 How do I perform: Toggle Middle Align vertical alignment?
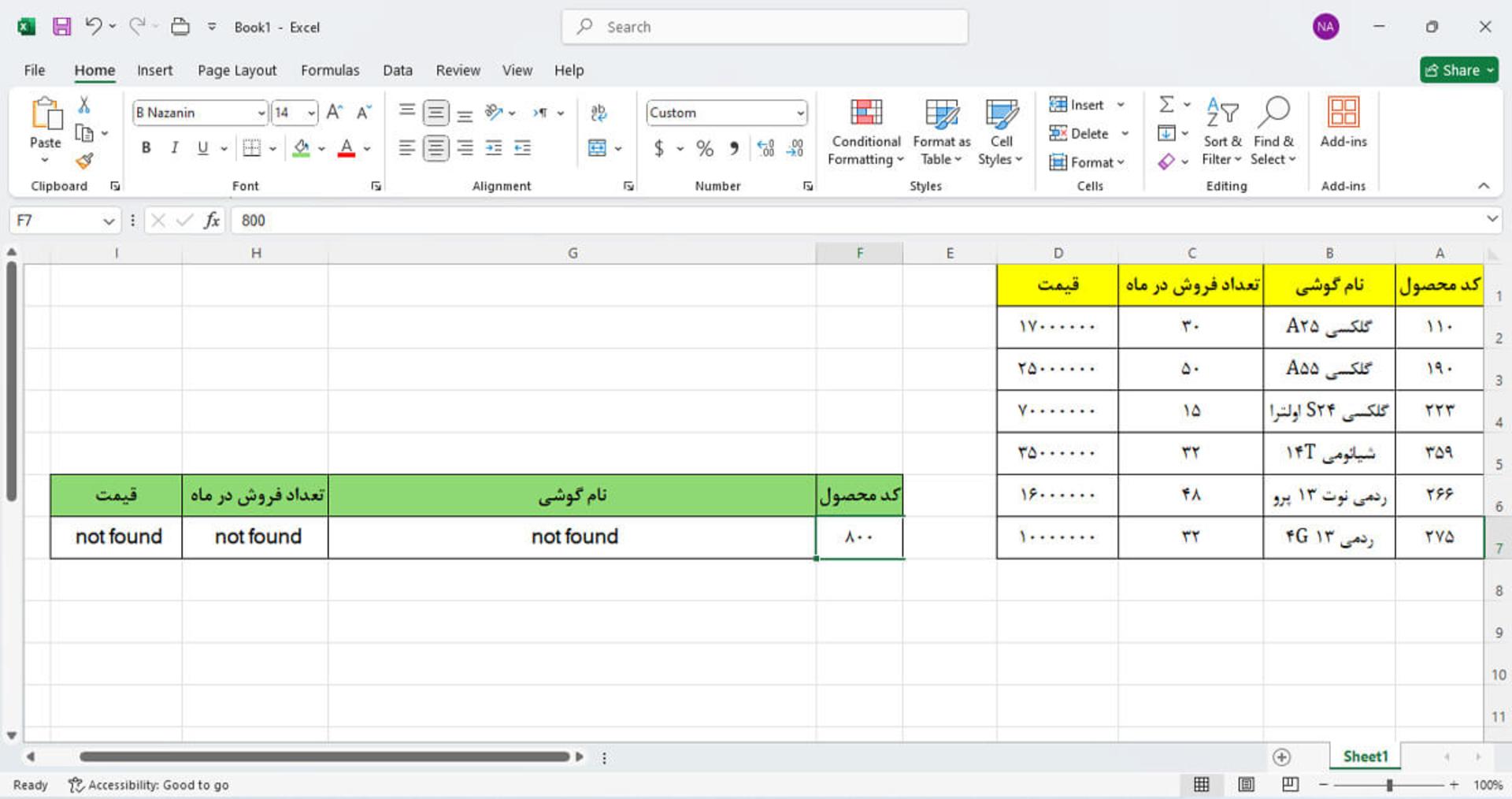[x=435, y=112]
